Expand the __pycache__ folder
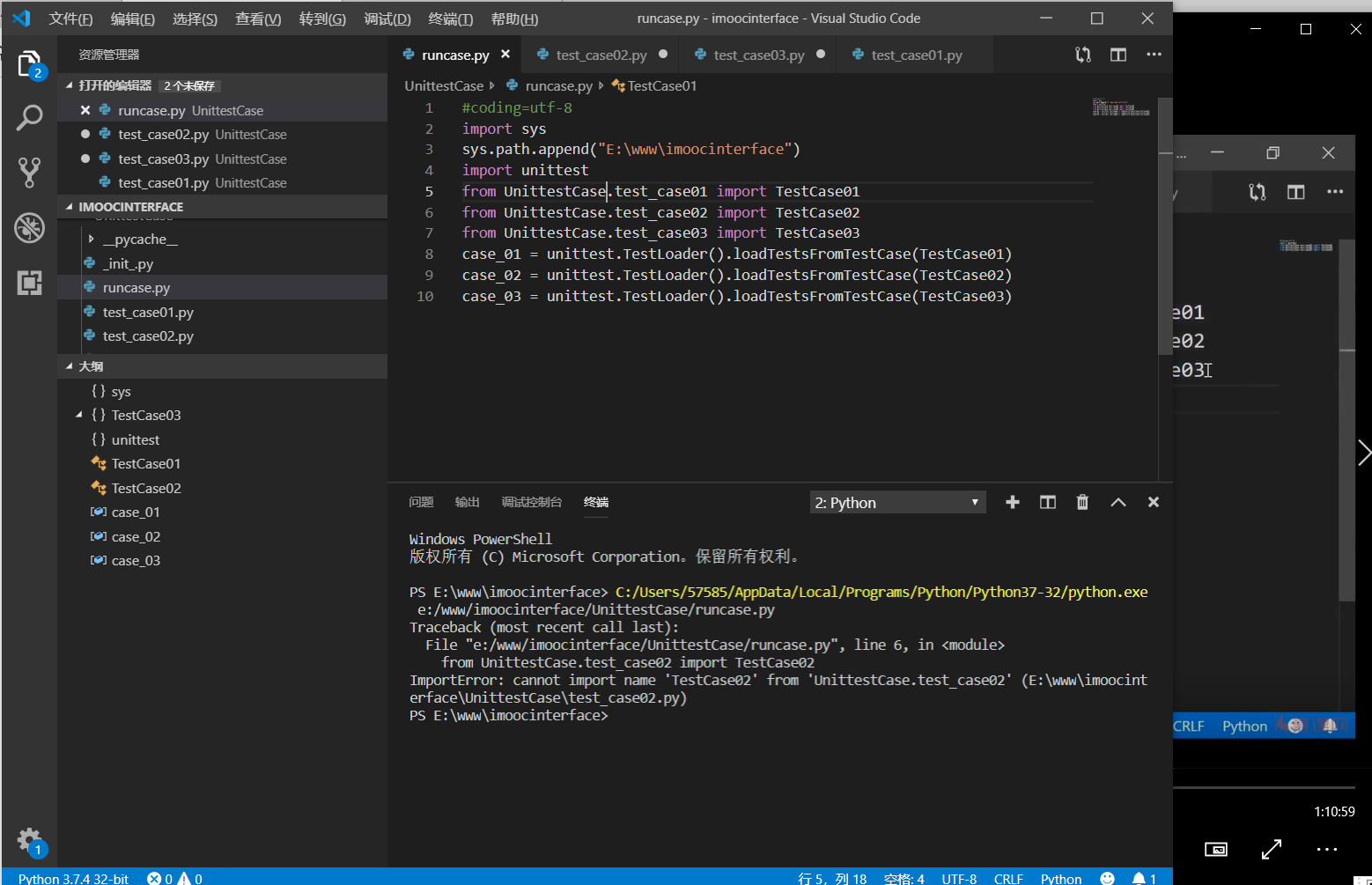The width and height of the screenshot is (1372, 885). pos(140,240)
